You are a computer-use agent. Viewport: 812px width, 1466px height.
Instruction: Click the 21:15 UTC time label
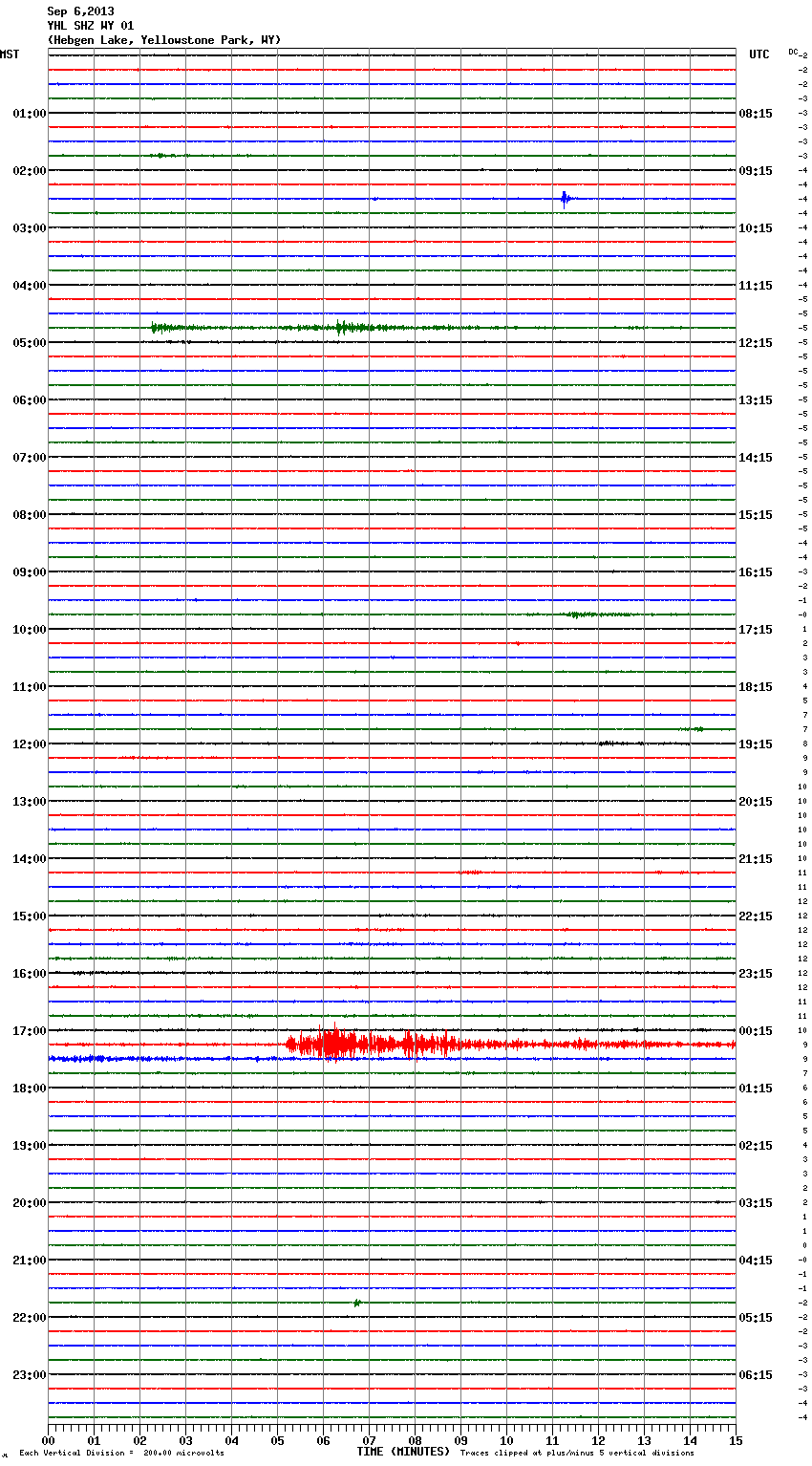[756, 859]
